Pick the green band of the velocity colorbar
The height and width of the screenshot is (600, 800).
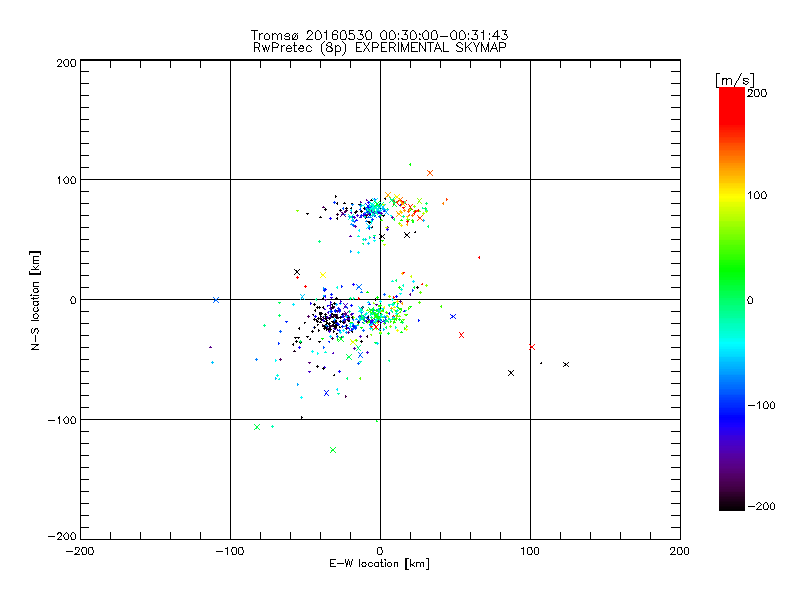732,270
